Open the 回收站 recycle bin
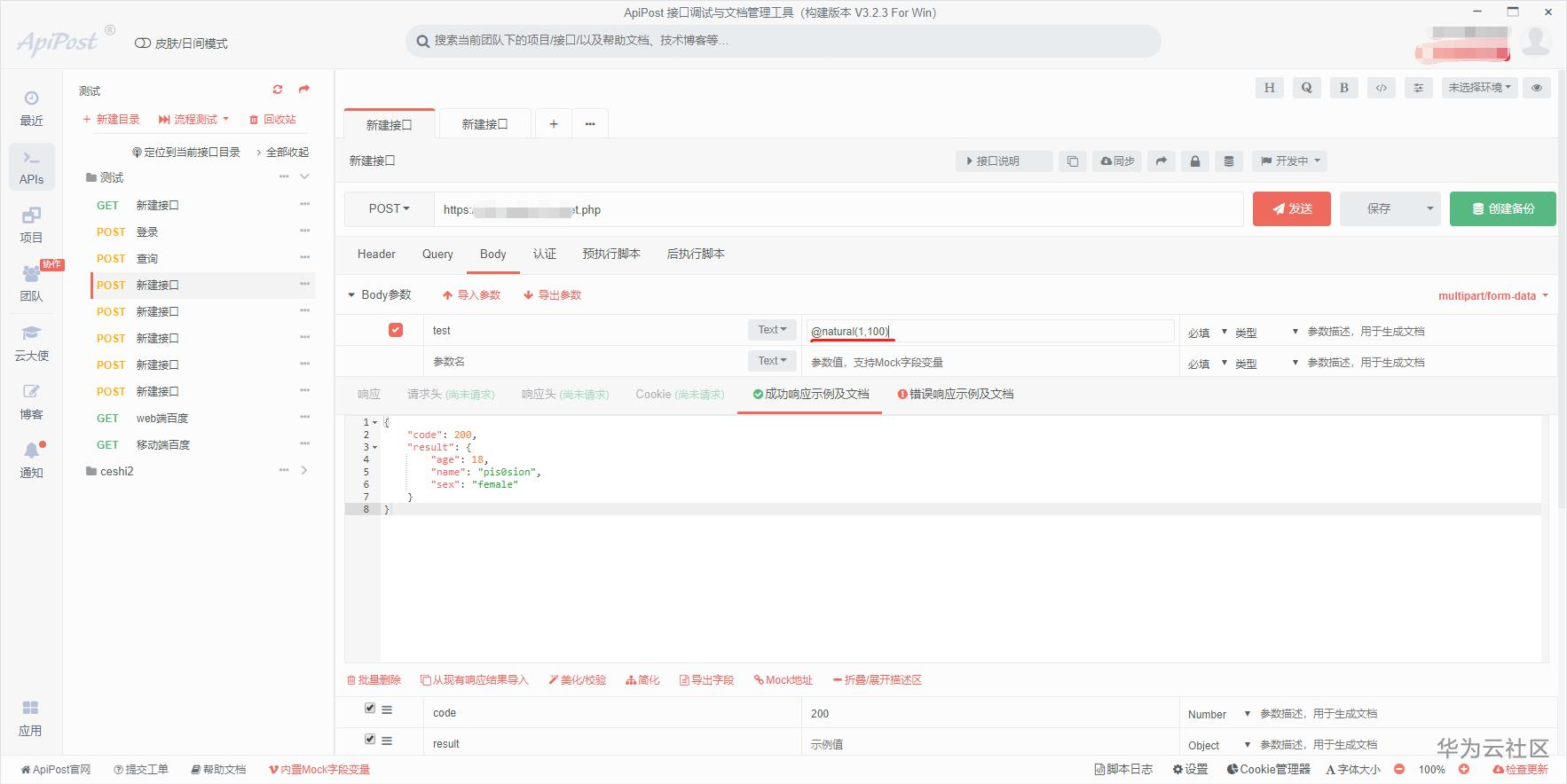1567x784 pixels. click(x=272, y=119)
